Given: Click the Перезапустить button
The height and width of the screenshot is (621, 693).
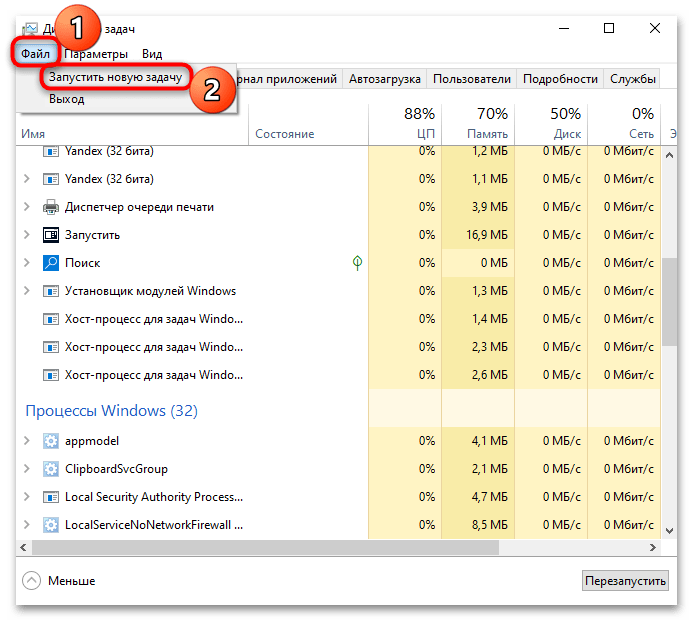Looking at the screenshot, I should pyautogui.click(x=625, y=580).
